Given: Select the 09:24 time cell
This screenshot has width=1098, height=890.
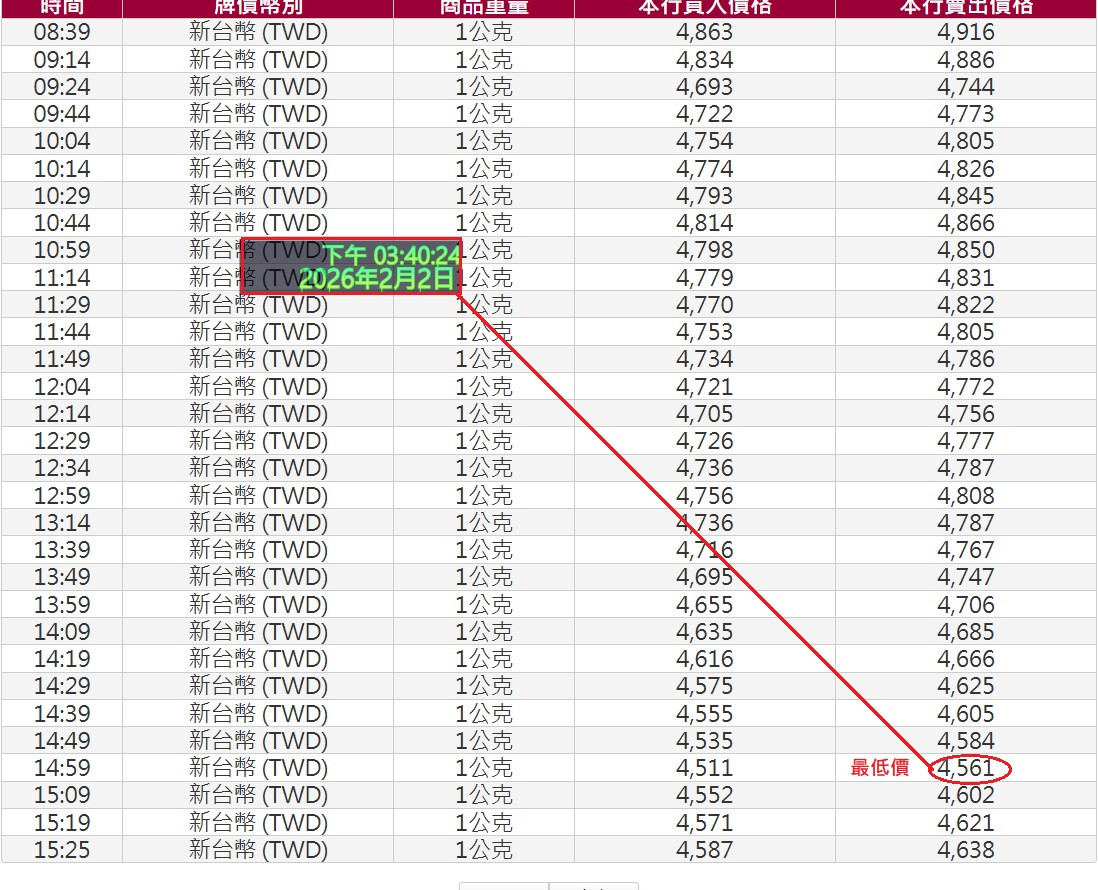Looking at the screenshot, I should tap(62, 87).
